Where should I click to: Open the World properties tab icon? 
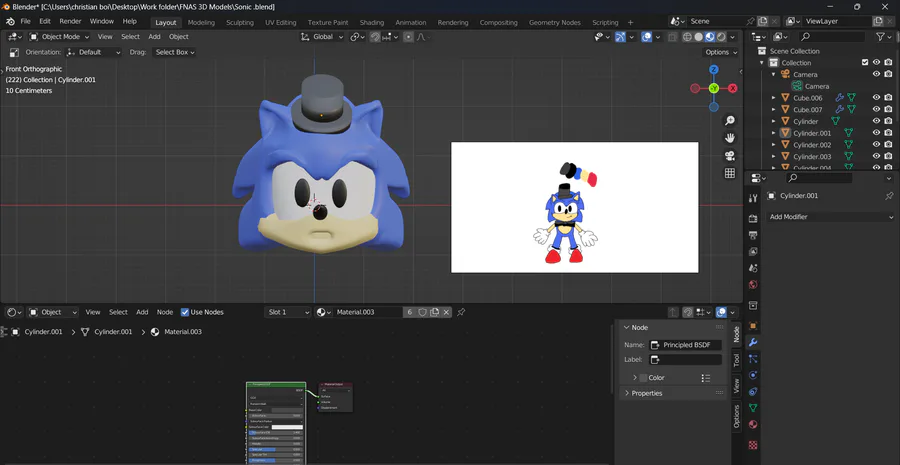coord(753,285)
